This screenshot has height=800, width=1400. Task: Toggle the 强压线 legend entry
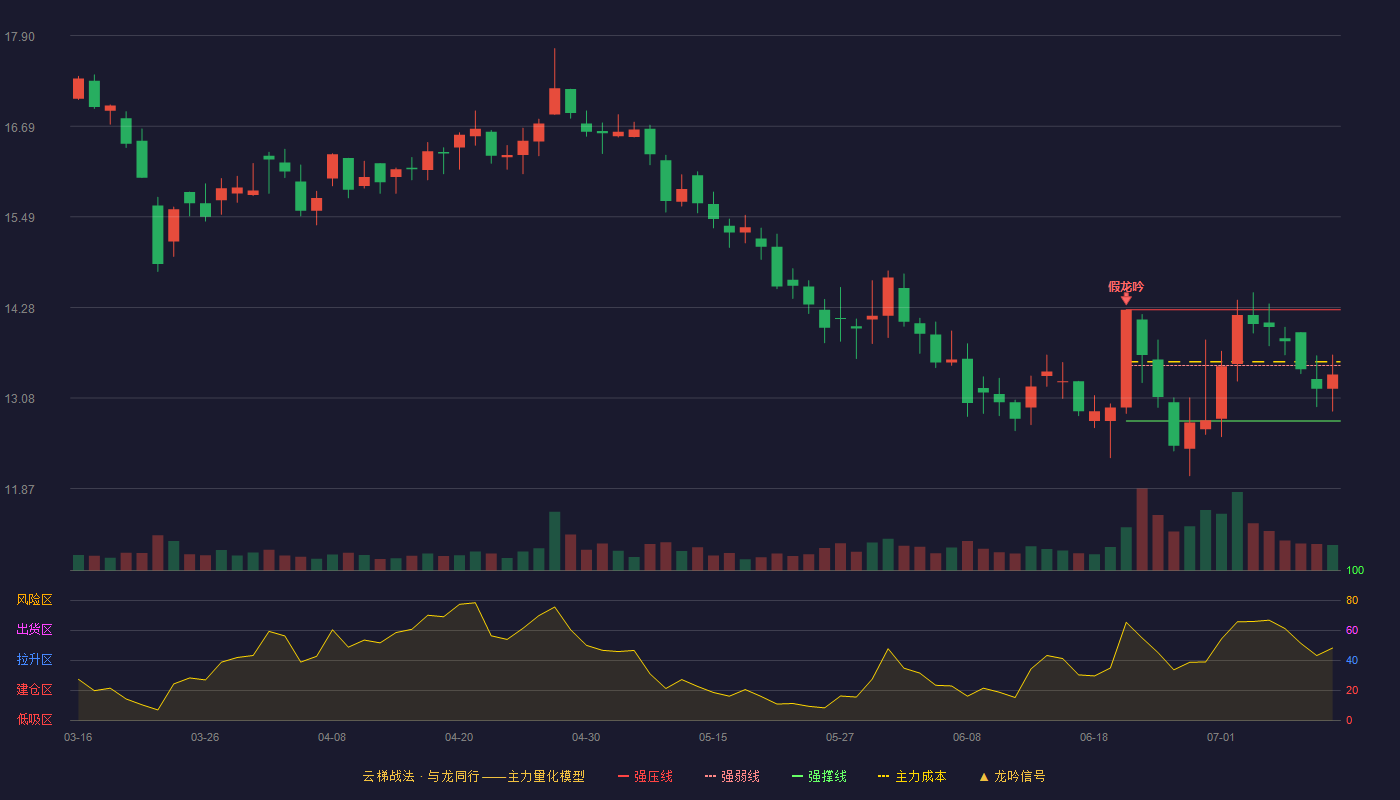pos(645,776)
